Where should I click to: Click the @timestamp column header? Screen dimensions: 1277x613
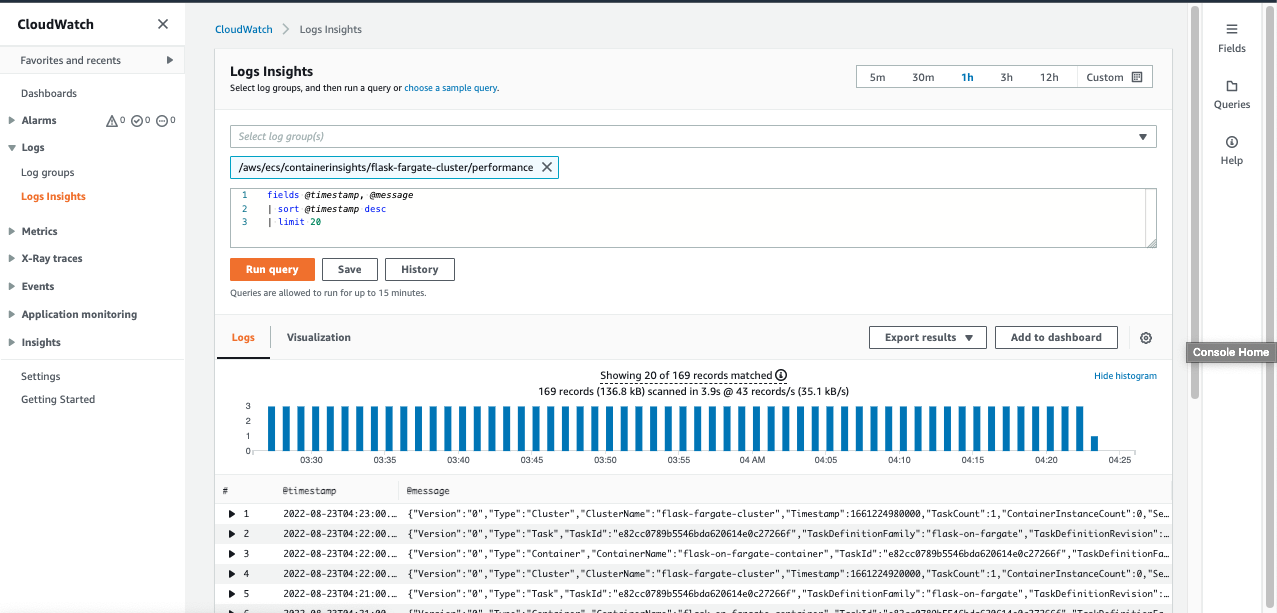pyautogui.click(x=309, y=491)
